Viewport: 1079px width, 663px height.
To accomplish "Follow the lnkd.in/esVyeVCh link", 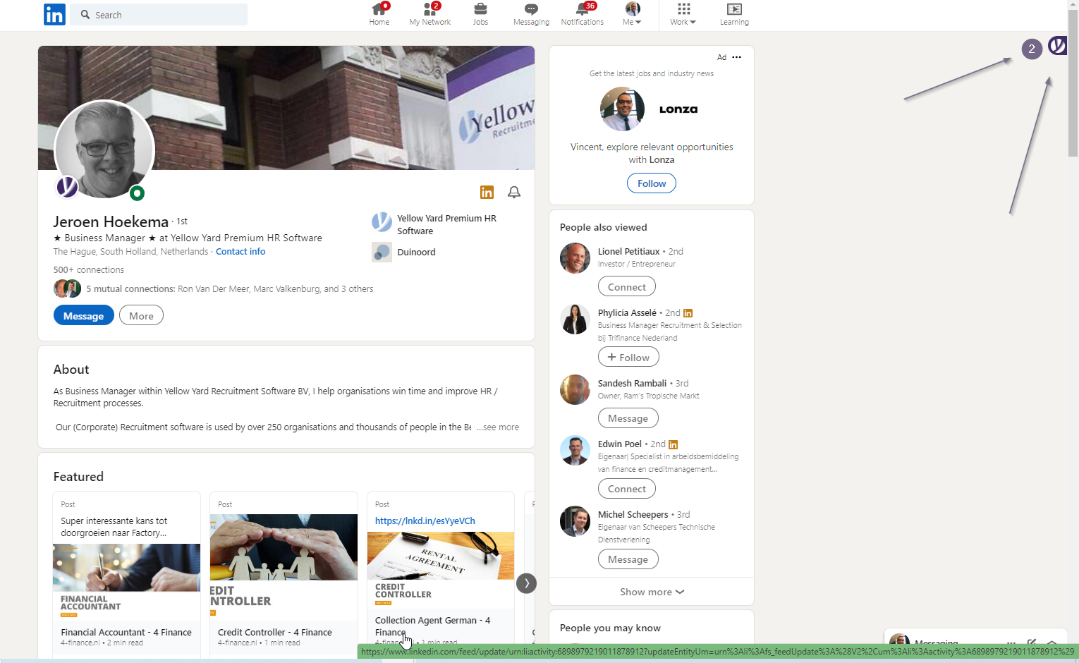I will pos(425,521).
